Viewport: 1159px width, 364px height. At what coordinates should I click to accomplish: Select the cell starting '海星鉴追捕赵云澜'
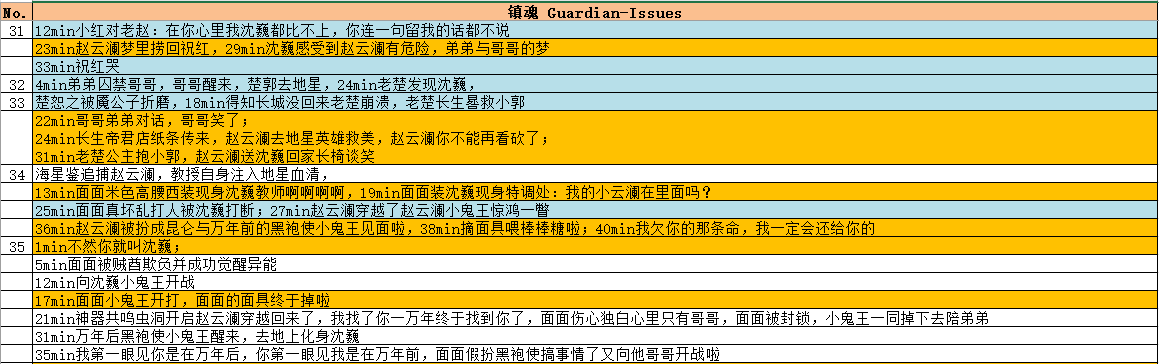595,175
